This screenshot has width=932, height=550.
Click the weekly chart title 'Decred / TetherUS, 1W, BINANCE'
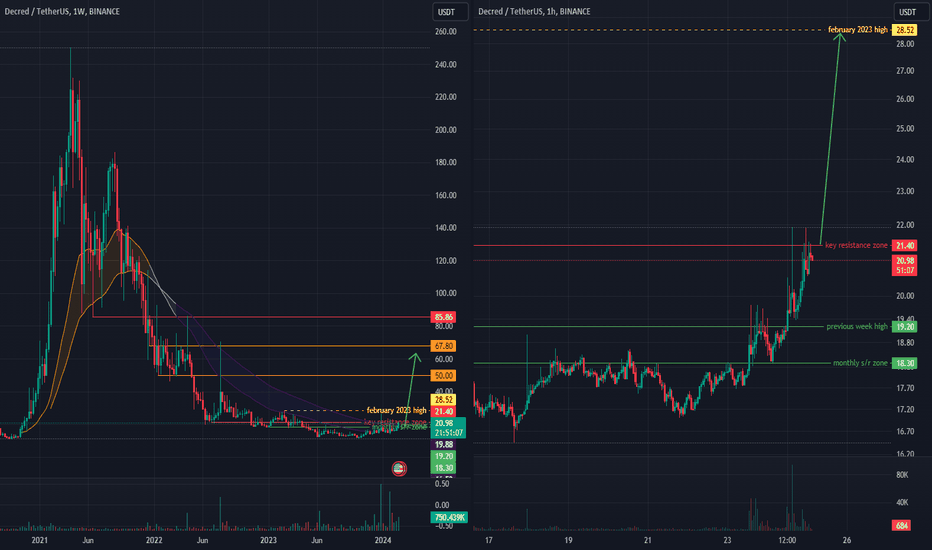(62, 11)
